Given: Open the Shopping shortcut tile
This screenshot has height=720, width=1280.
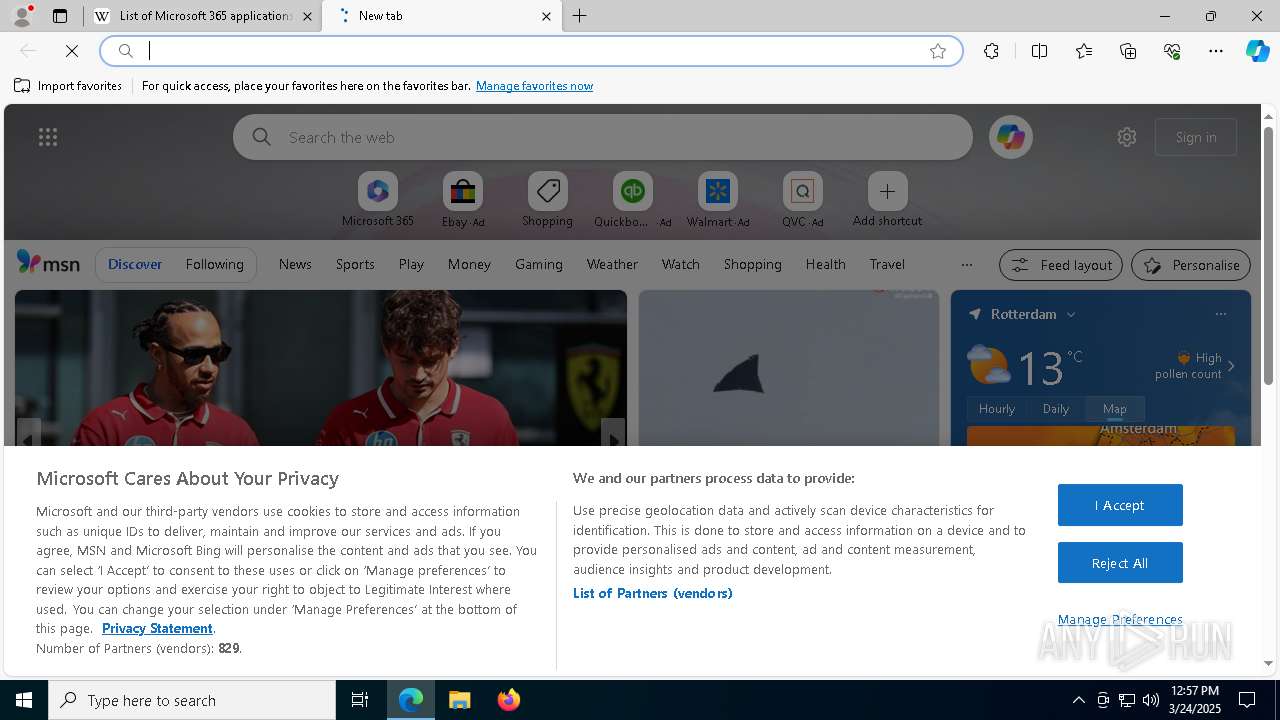Looking at the screenshot, I should pos(548,200).
